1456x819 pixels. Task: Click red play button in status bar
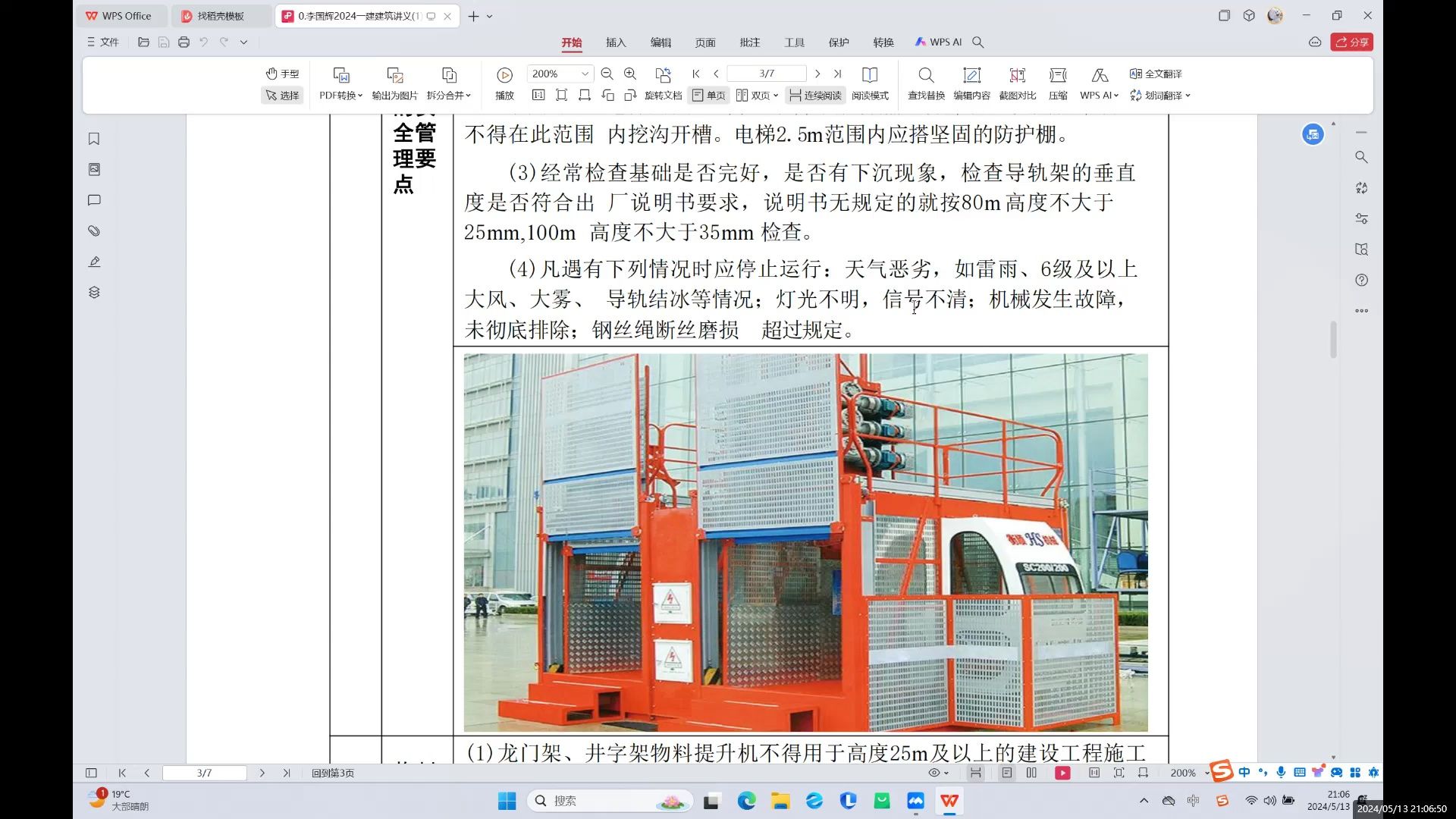tap(1062, 773)
